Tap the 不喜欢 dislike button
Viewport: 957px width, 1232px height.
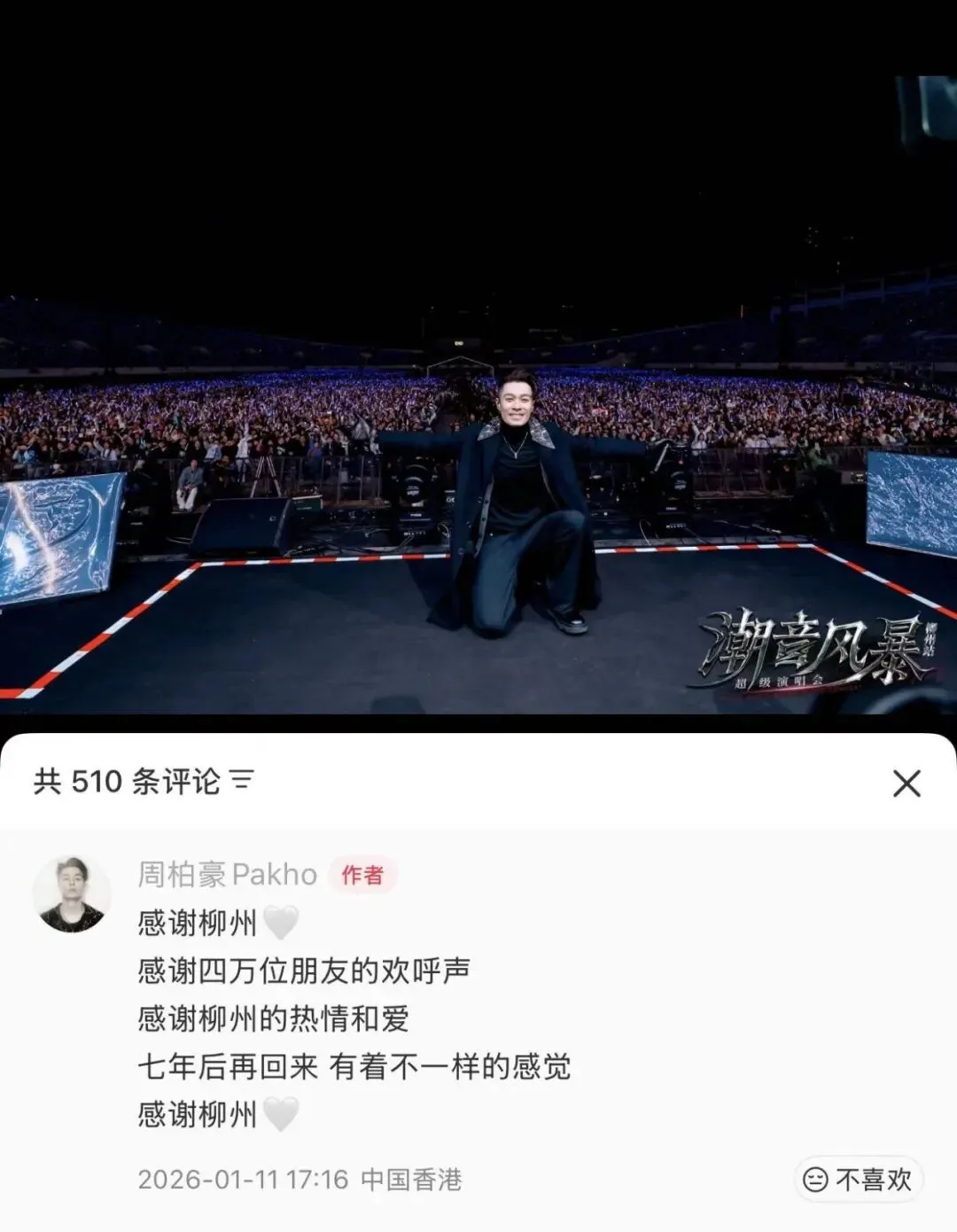pos(859,1180)
